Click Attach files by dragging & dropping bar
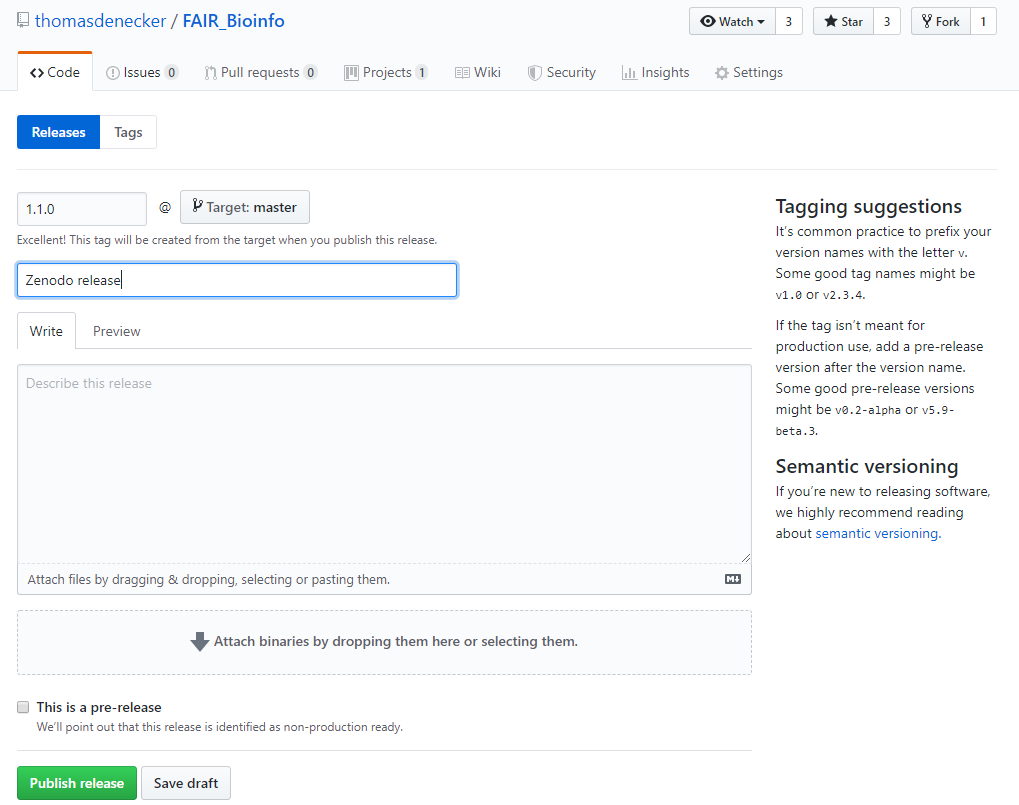This screenshot has width=1019, height=805. point(385,579)
